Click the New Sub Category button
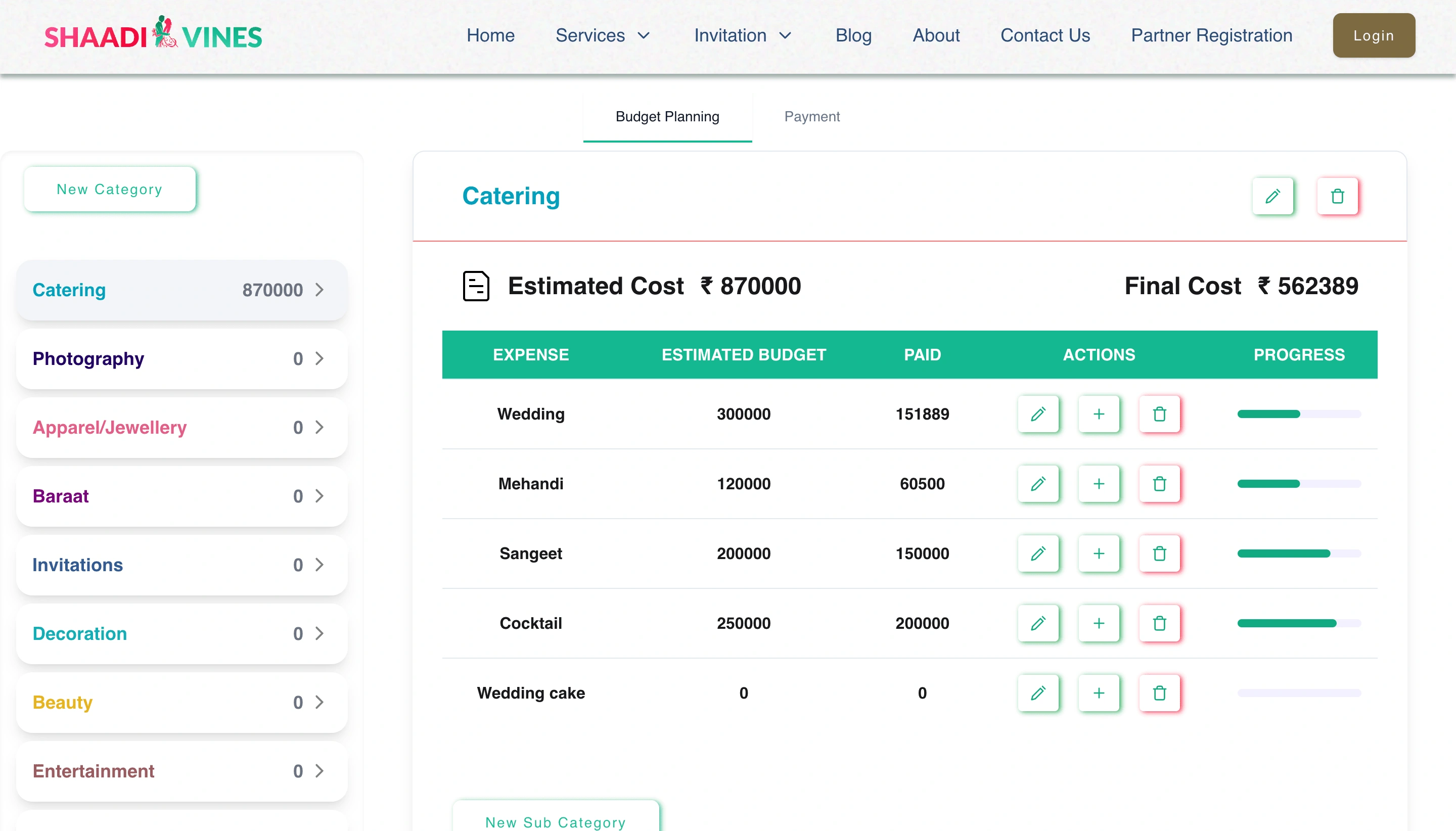Image resolution: width=1456 pixels, height=831 pixels. click(555, 822)
